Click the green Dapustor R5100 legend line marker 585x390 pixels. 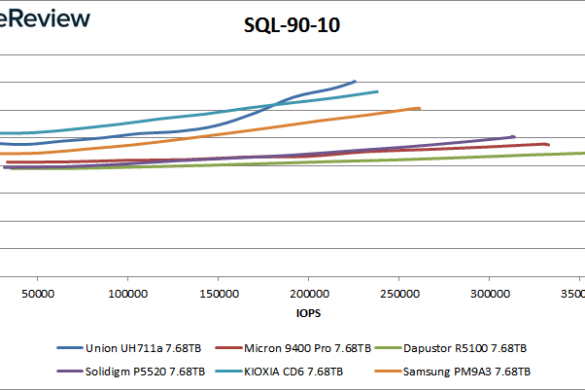388,348
